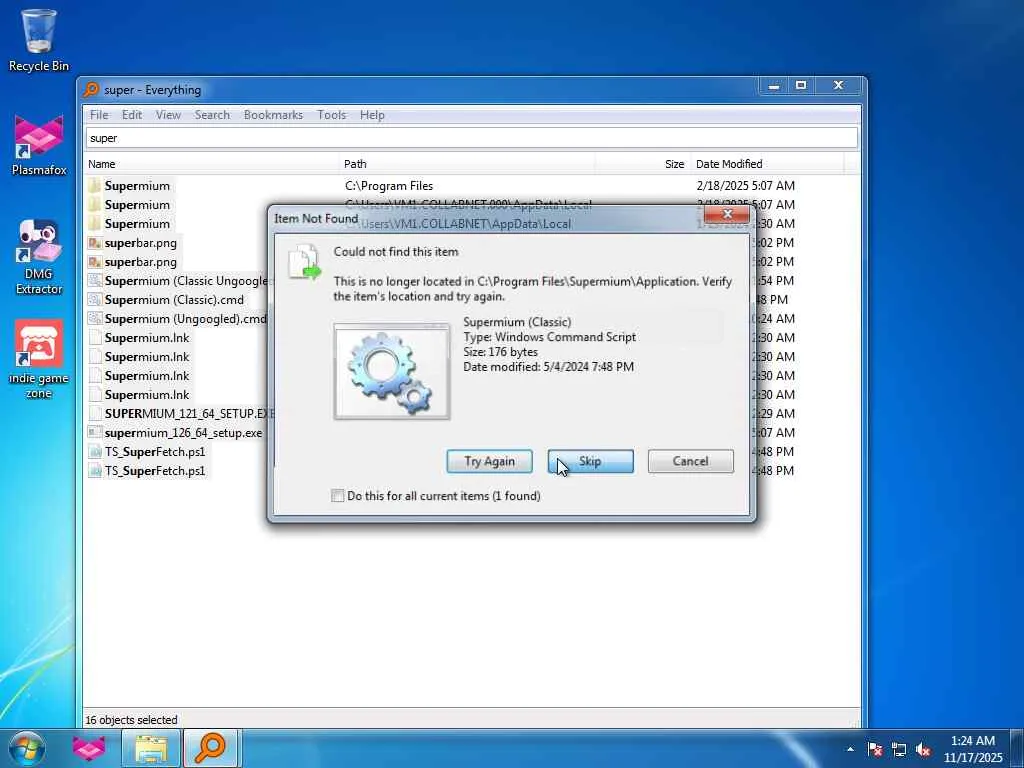Open the DMG Extractor desktop shortcut
The width and height of the screenshot is (1024, 768).
tap(39, 257)
